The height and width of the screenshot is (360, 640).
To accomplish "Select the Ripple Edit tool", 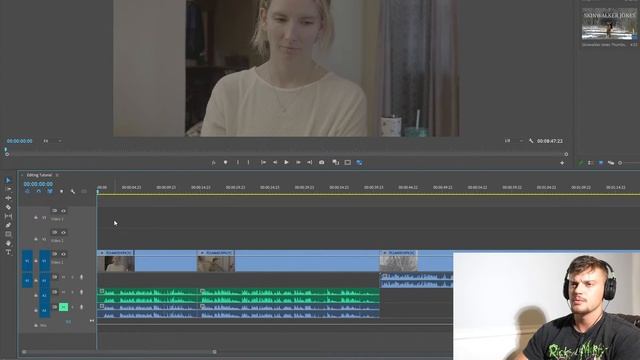I will pos(8,198).
